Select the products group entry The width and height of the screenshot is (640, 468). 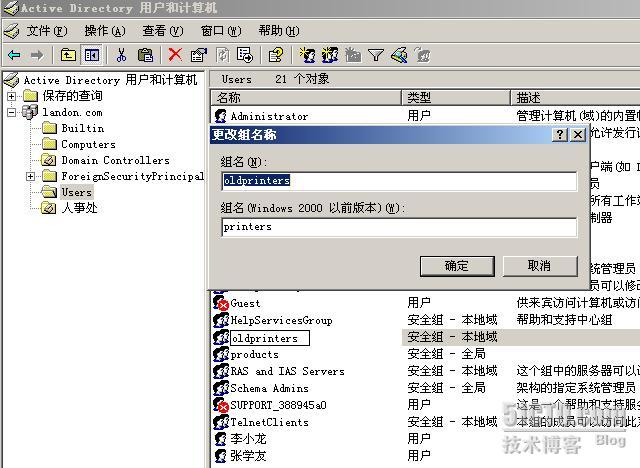pyautogui.click(x=254, y=355)
